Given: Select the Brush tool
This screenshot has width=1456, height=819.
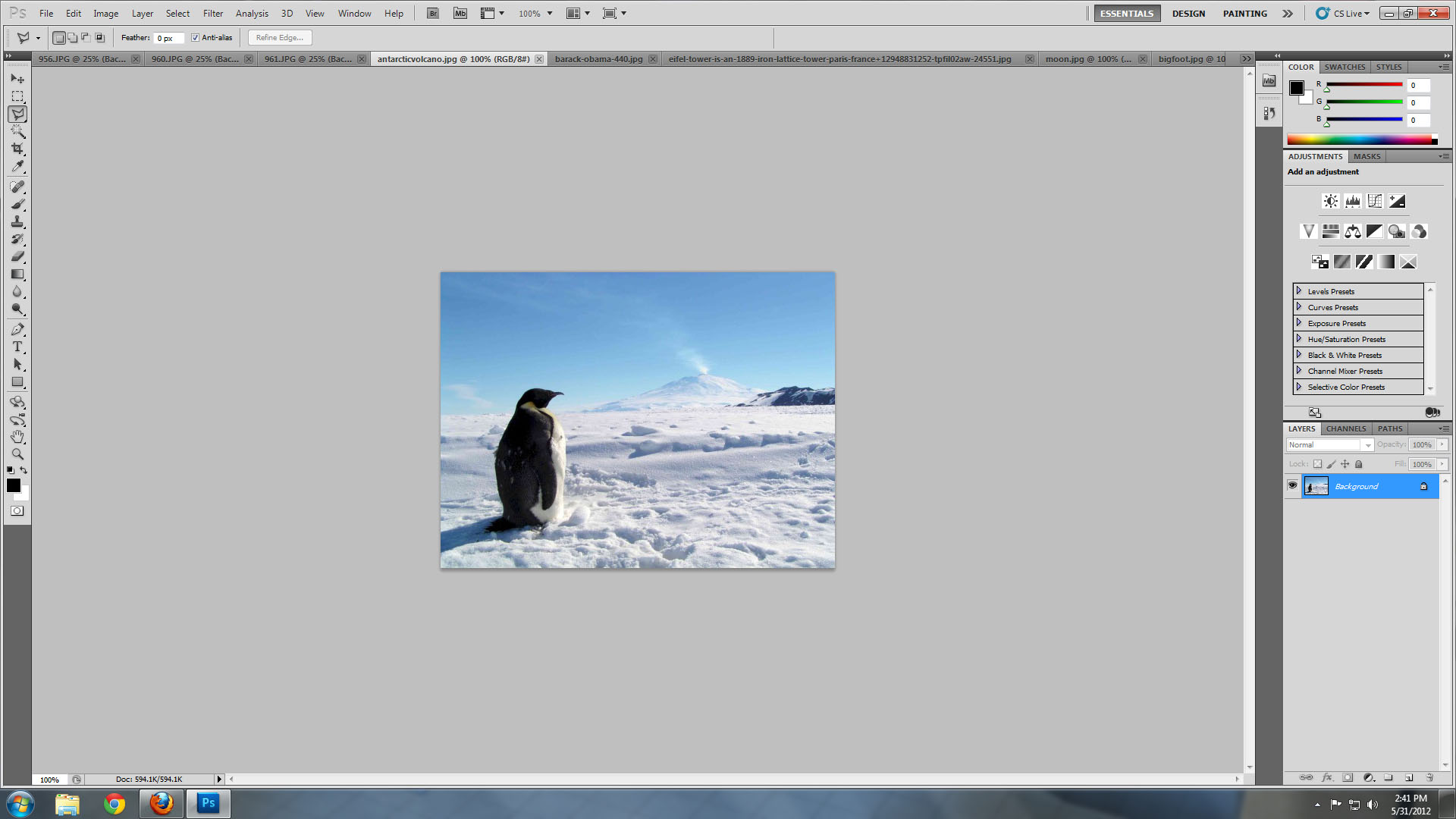Looking at the screenshot, I should point(17,204).
